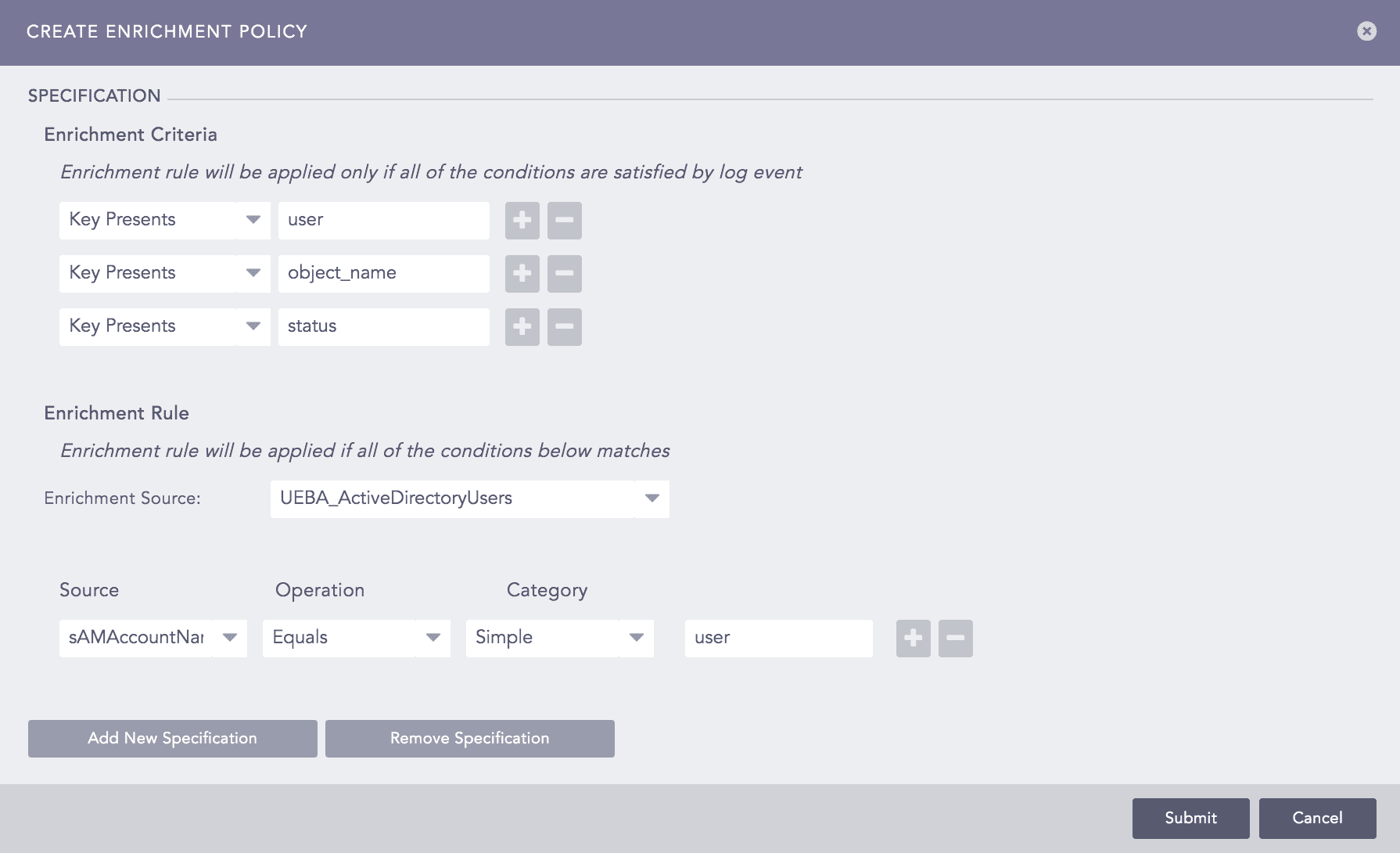The height and width of the screenshot is (853, 1400).
Task: Click Add New Specification button
Action: 173,739
